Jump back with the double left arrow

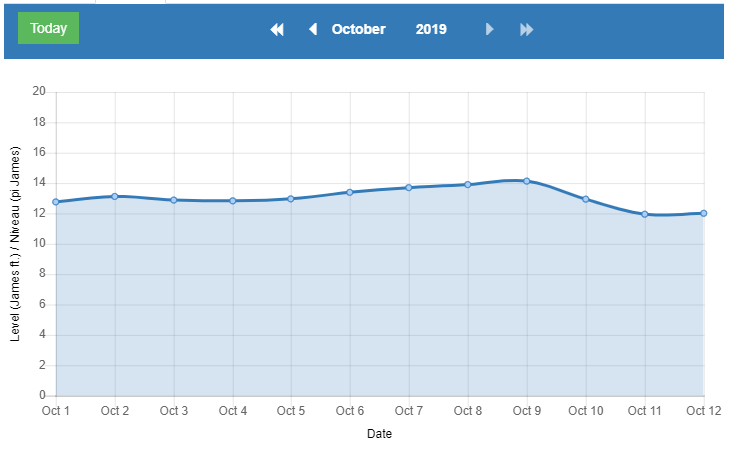click(x=277, y=30)
